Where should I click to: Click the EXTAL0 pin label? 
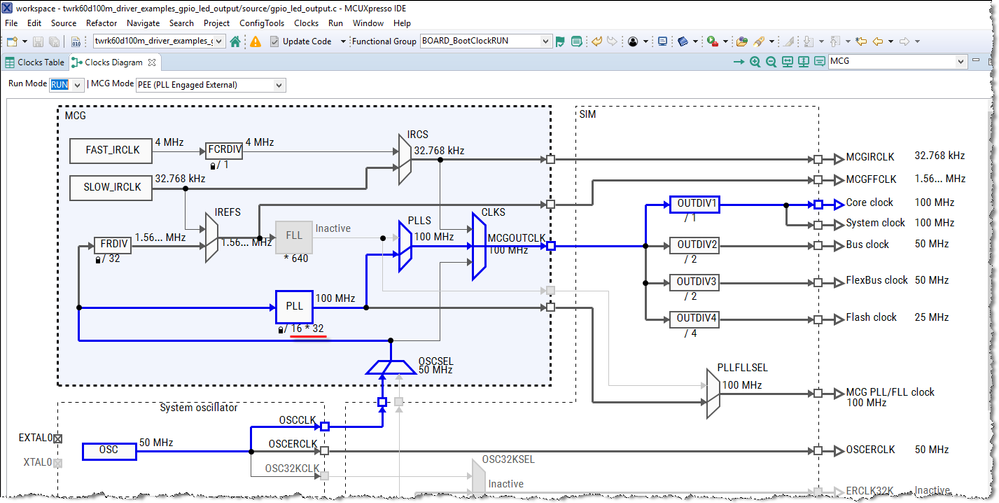36,438
